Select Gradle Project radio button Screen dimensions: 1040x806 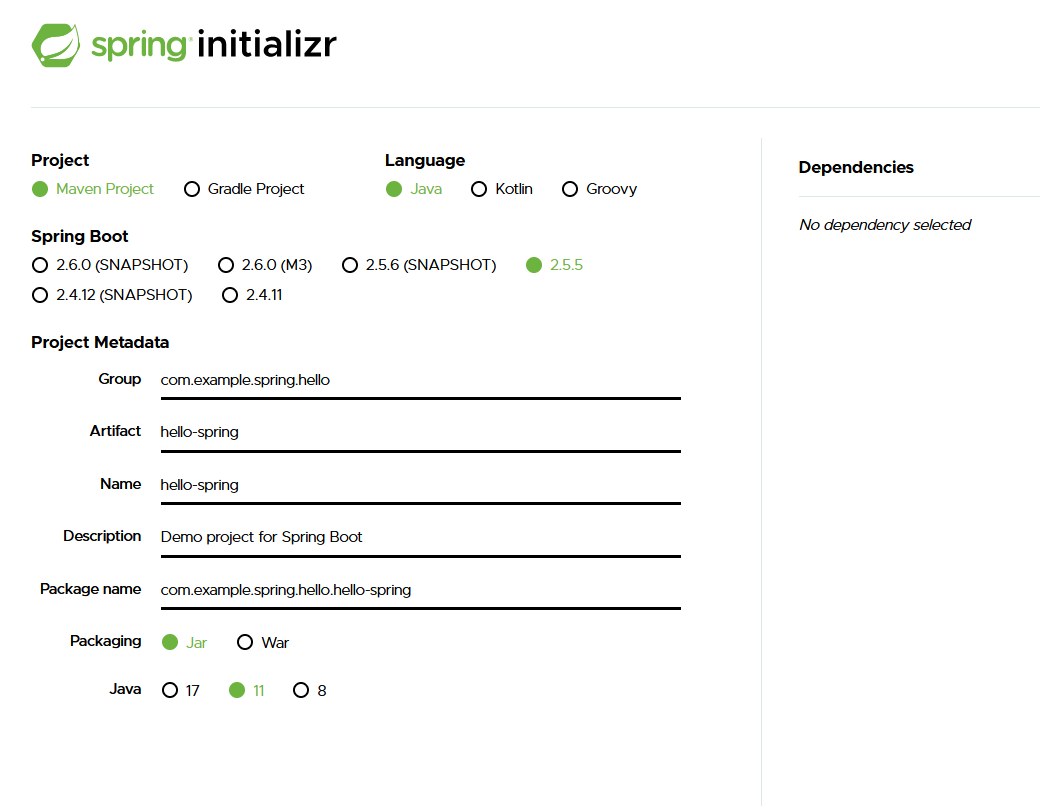192,189
